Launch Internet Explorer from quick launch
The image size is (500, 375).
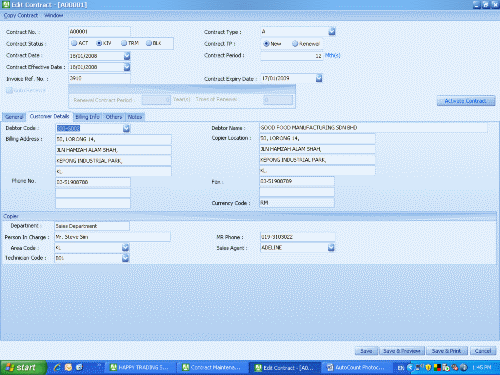pyautogui.click(x=57, y=367)
